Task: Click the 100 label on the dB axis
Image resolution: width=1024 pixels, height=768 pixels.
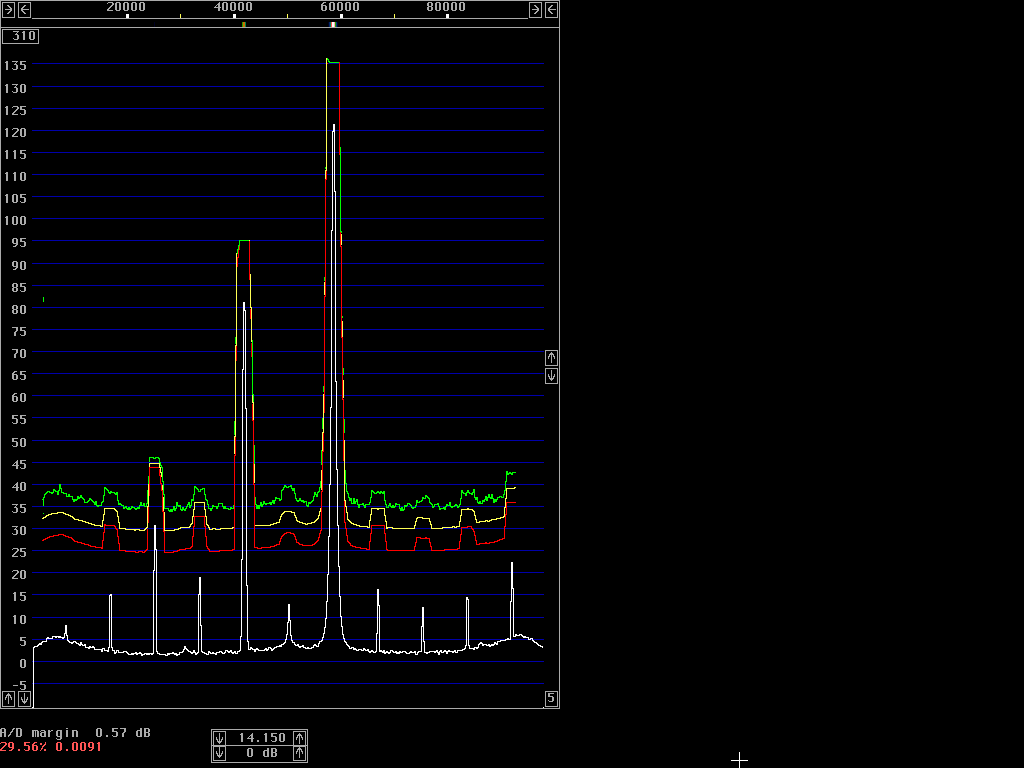Action: coord(15,220)
